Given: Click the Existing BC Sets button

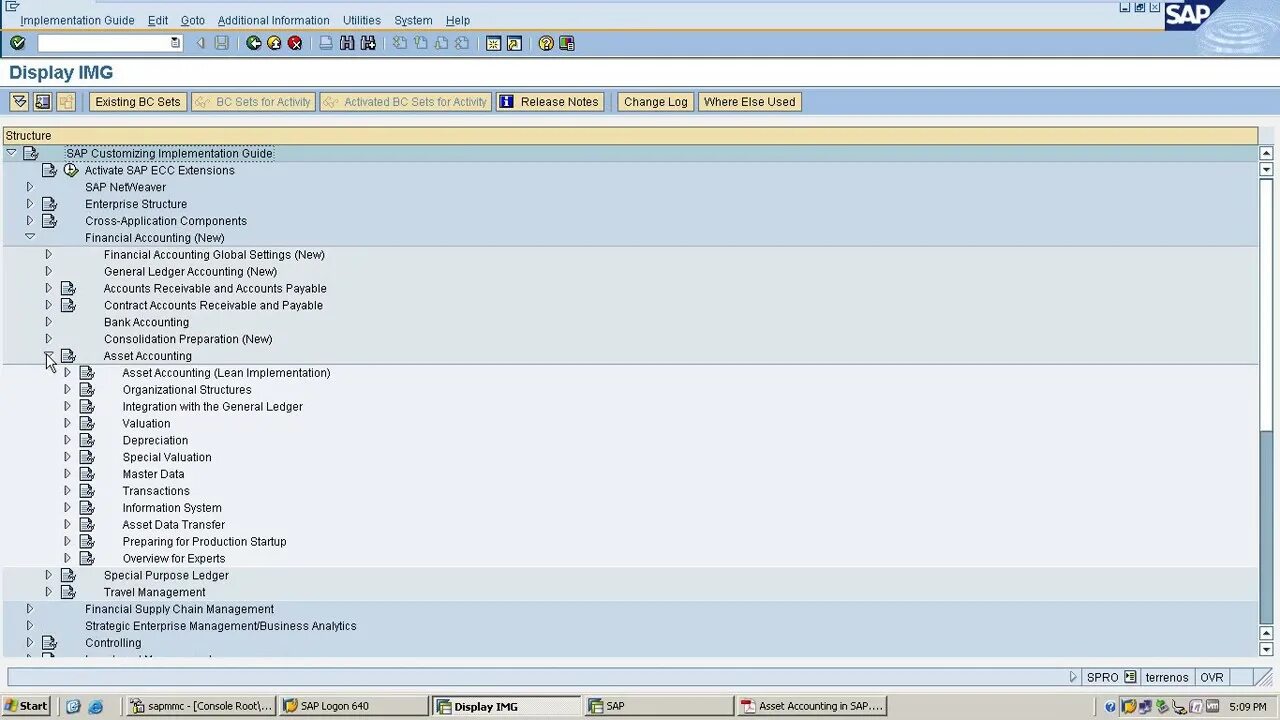Looking at the screenshot, I should (138, 102).
